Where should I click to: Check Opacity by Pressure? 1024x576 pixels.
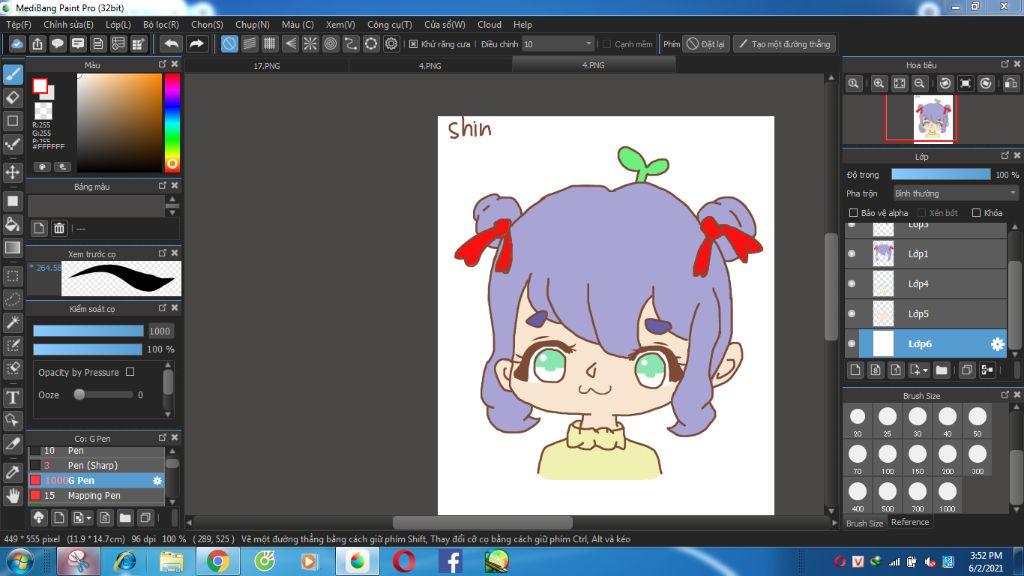pos(130,372)
